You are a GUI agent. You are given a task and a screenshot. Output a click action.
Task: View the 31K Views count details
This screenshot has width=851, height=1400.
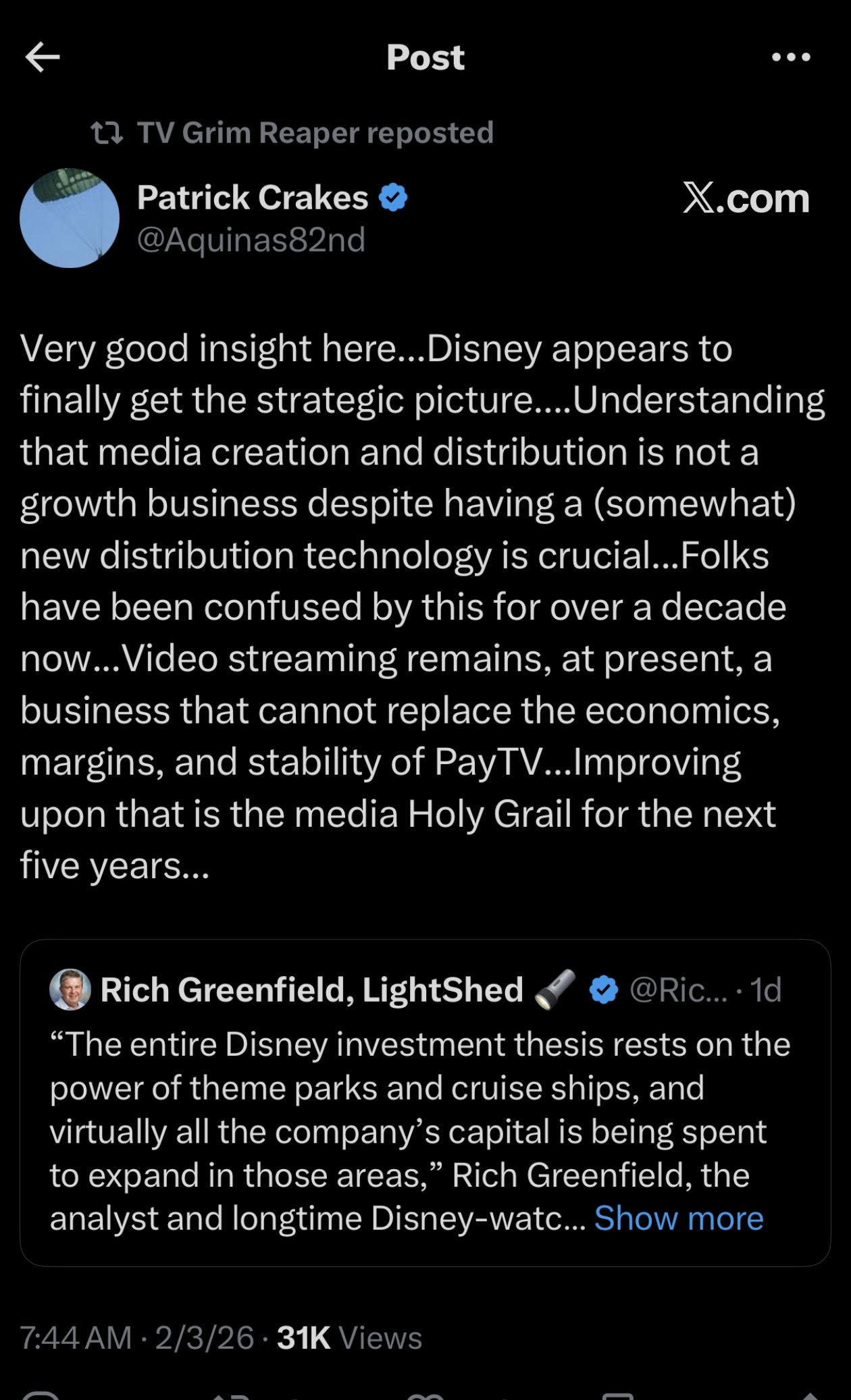[x=349, y=1338]
